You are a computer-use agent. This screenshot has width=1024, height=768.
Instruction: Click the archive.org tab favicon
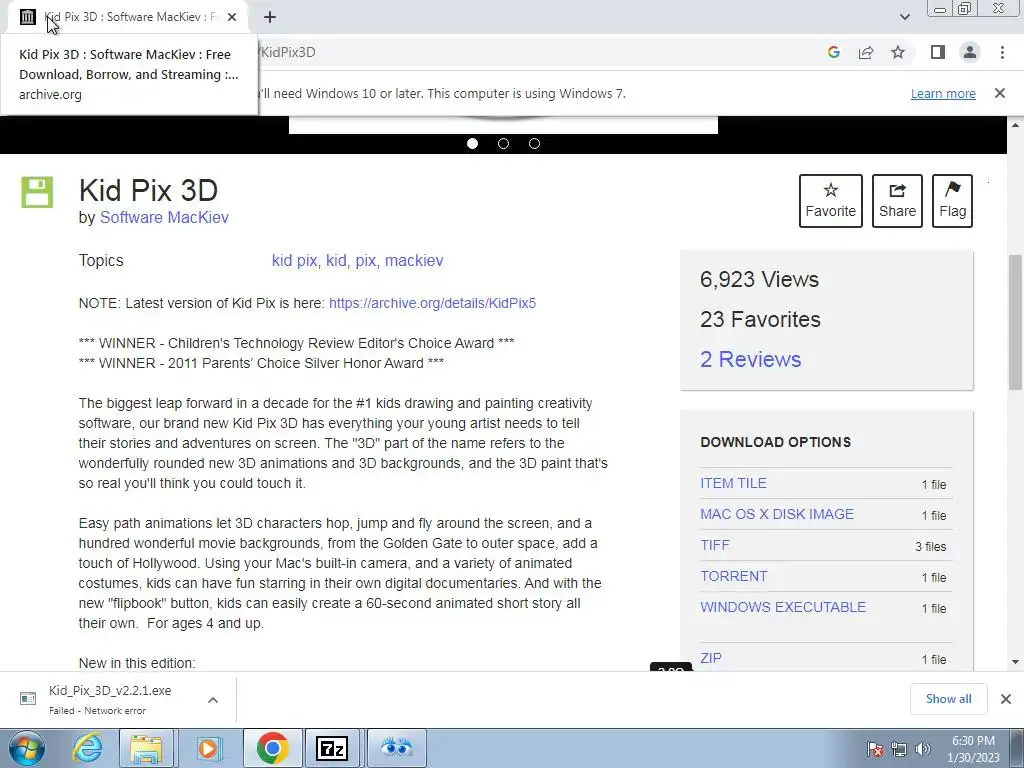click(x=27, y=17)
